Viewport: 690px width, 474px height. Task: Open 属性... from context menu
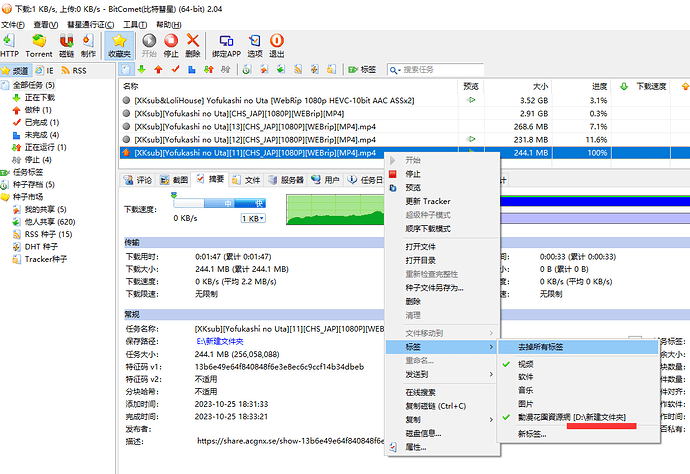coord(415,447)
